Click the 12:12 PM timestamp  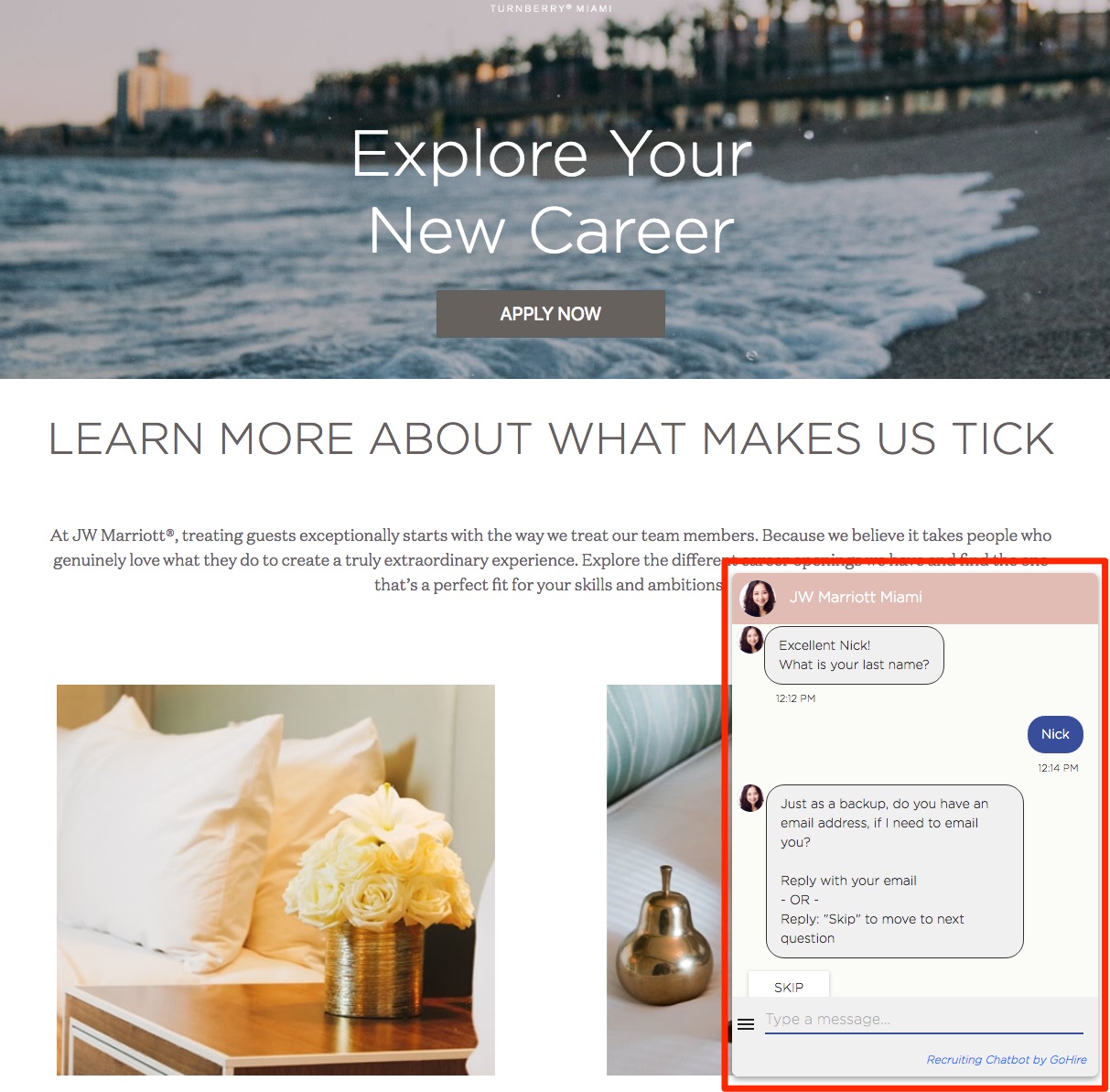click(x=795, y=698)
